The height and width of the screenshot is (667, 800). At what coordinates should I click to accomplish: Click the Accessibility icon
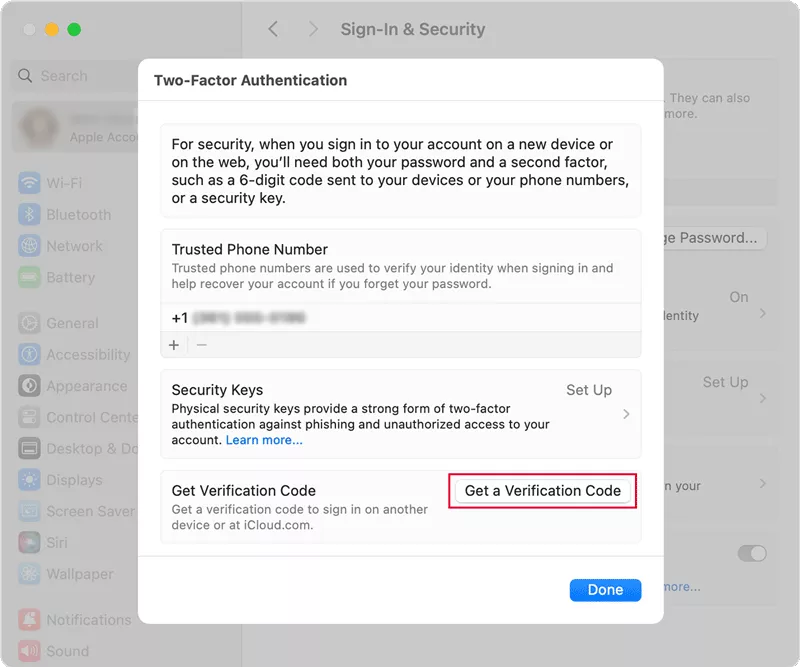tap(29, 355)
